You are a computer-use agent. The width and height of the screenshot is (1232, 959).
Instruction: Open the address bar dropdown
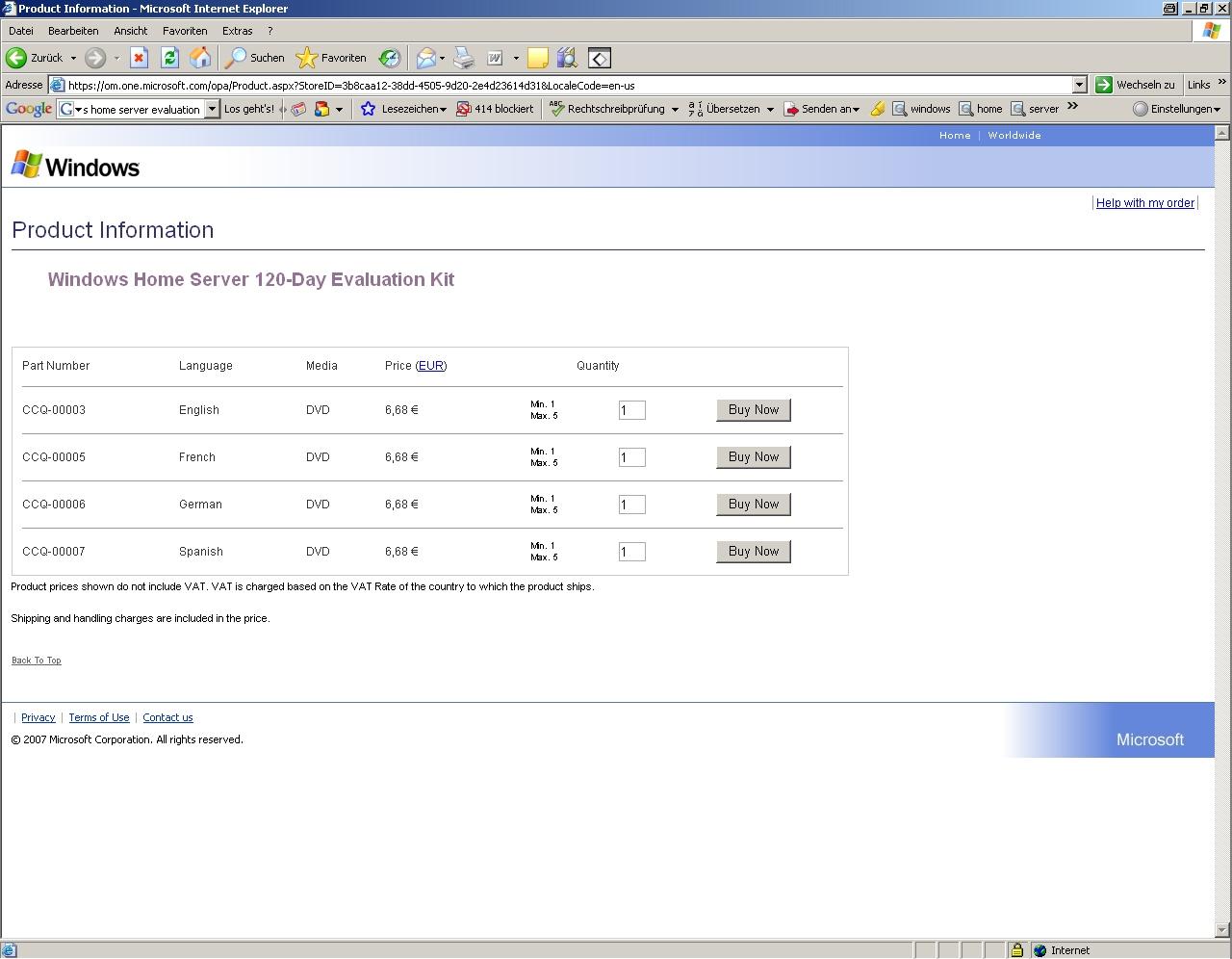tap(1079, 85)
